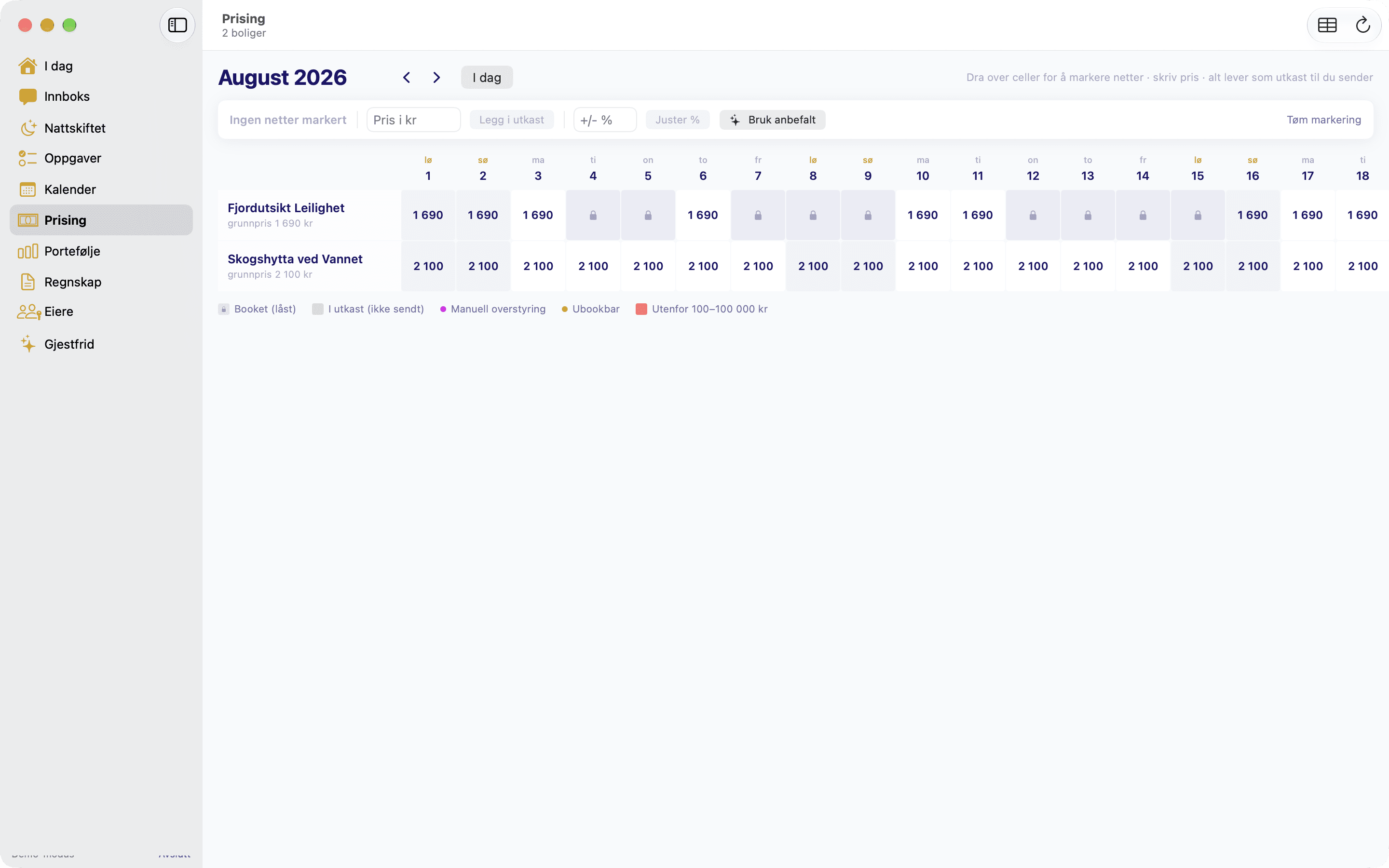Select locked Fjordutsikt cell on August 12
Screen dimensions: 1389x868
[1033, 215]
